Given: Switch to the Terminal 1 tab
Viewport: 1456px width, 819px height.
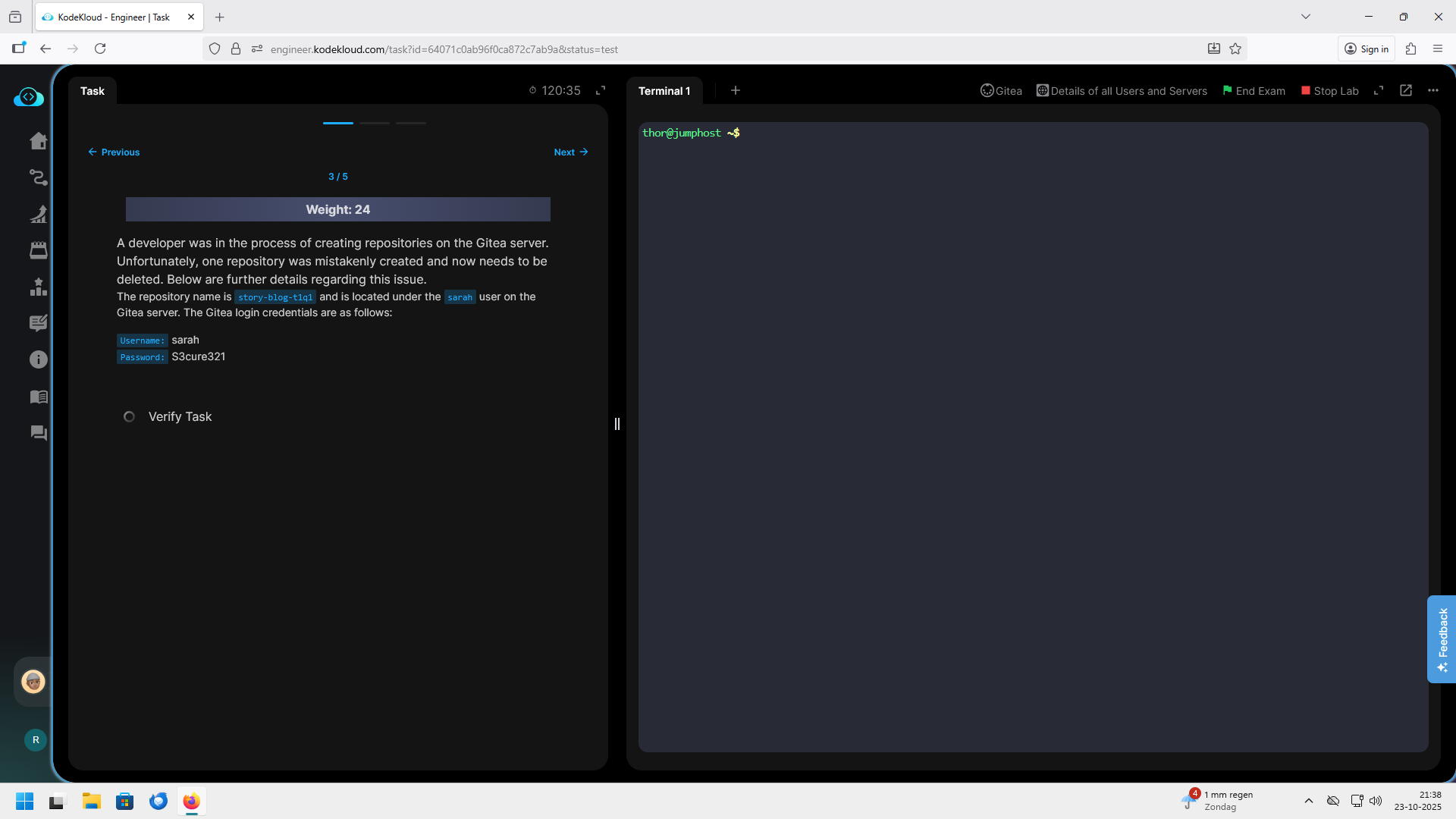Looking at the screenshot, I should click(x=664, y=91).
